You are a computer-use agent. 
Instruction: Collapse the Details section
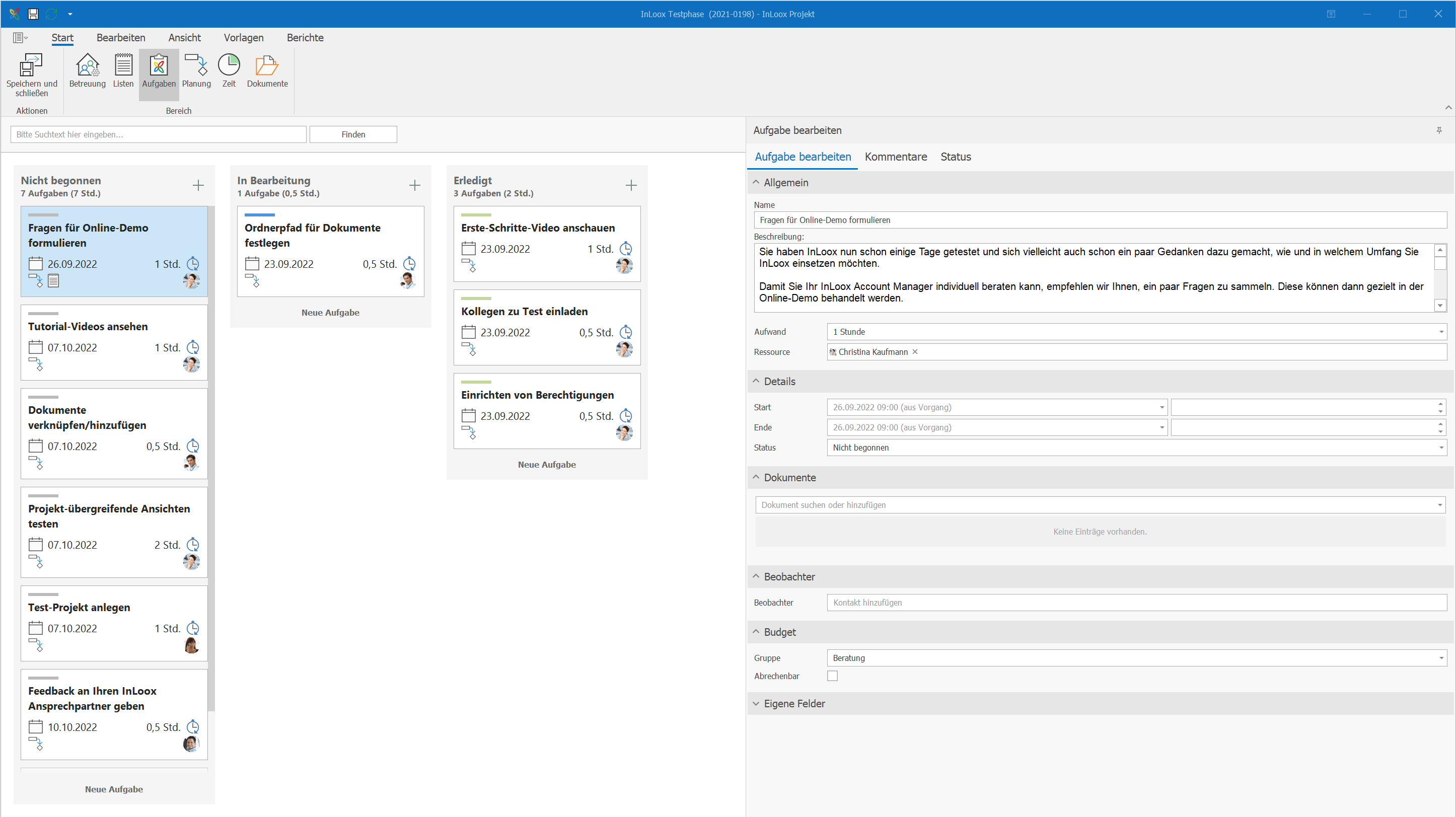coord(756,382)
